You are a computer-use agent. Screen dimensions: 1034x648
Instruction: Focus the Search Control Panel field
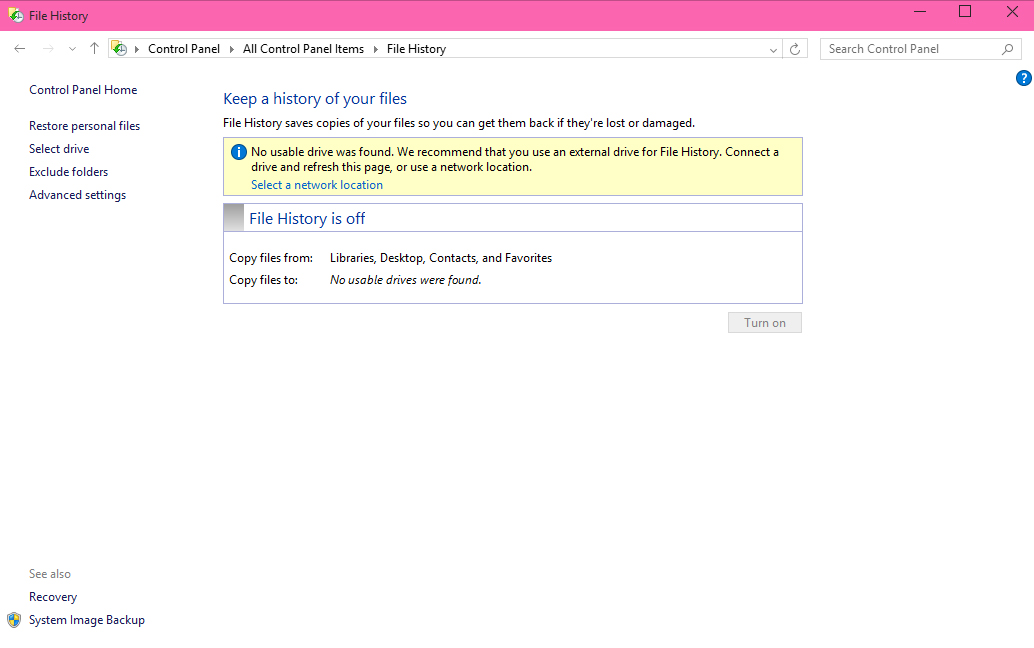point(921,49)
